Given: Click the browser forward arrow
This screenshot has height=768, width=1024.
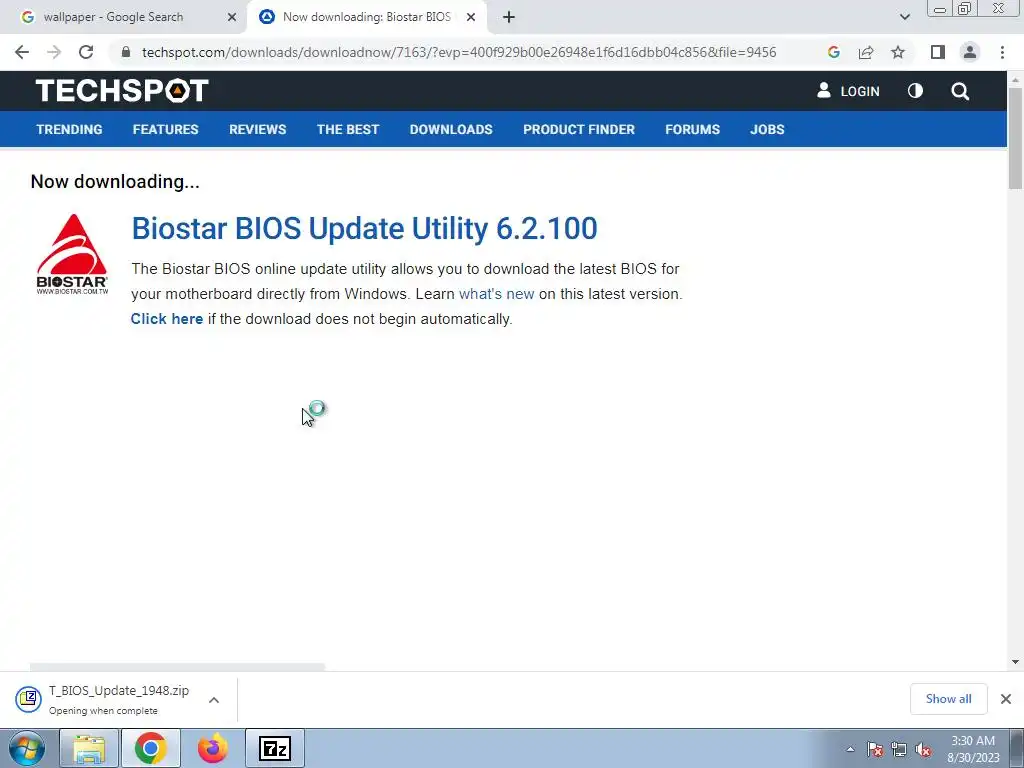Looking at the screenshot, I should point(54,52).
